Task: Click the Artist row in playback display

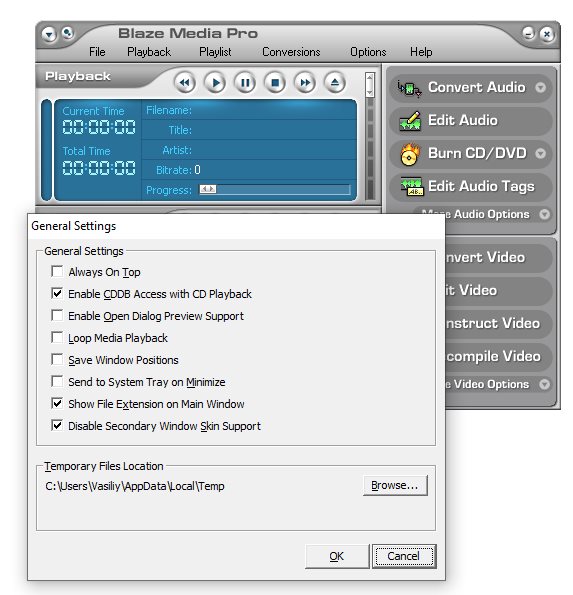Action: point(249,150)
